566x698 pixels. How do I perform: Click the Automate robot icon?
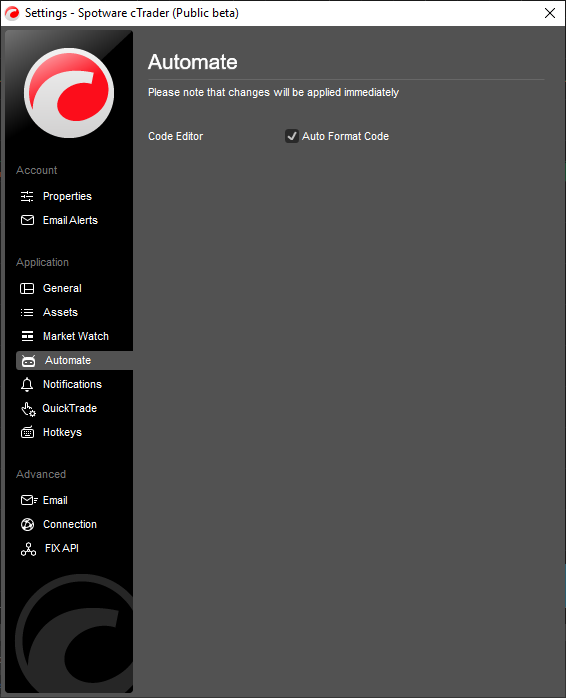click(x=29, y=361)
